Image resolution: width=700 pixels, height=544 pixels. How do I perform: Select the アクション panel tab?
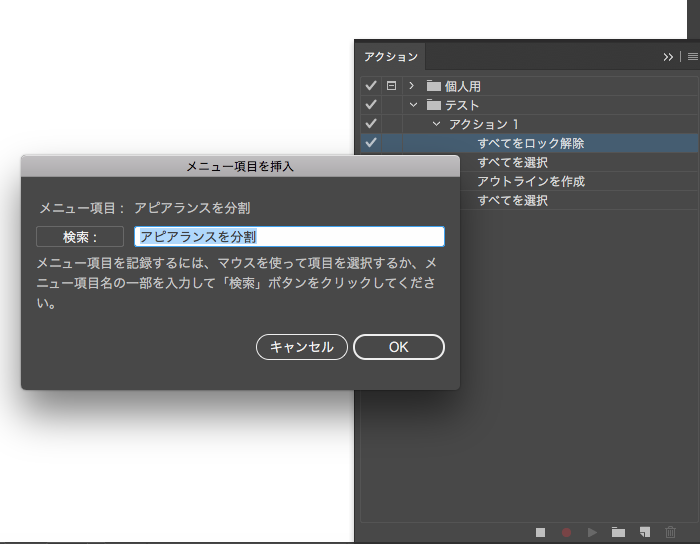pos(390,57)
